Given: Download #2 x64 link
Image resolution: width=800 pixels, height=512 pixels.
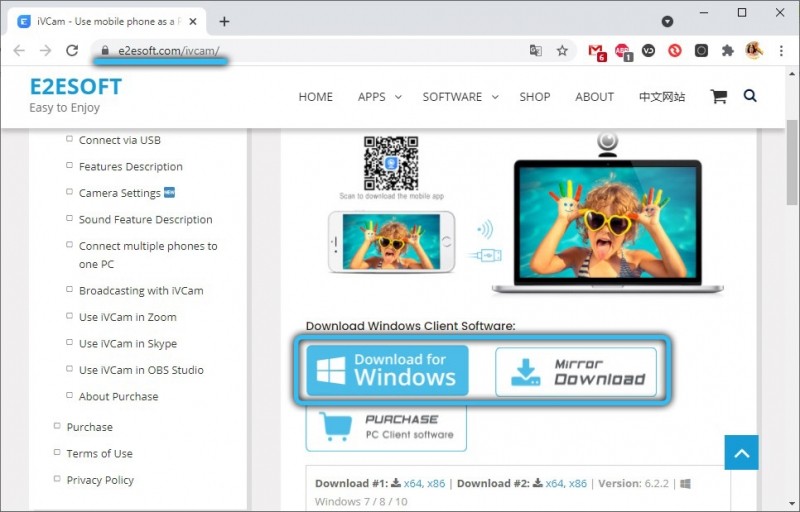Looking at the screenshot, I should pyautogui.click(x=555, y=483).
